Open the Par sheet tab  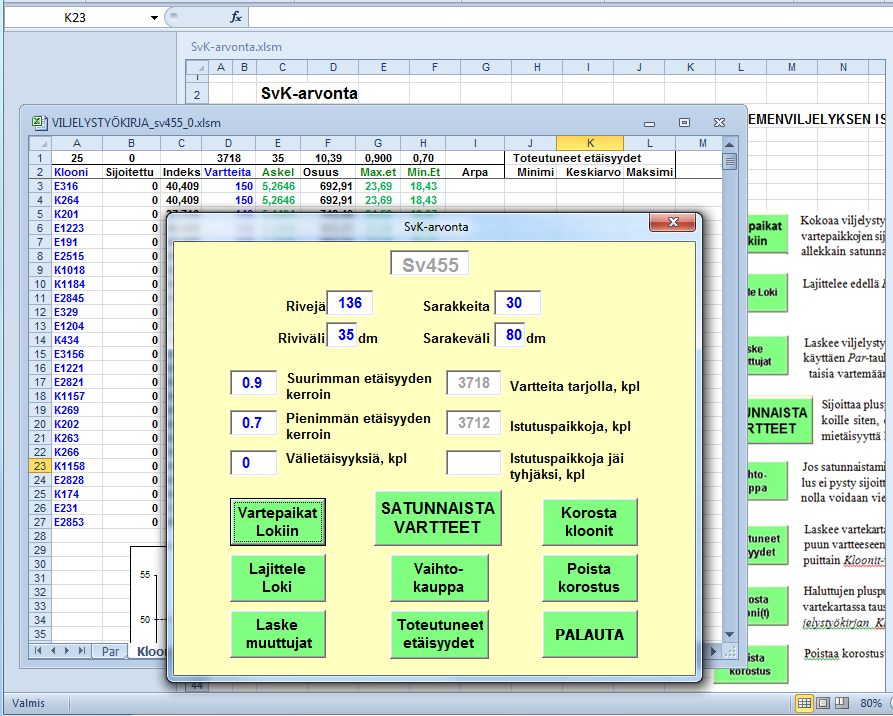[110, 651]
